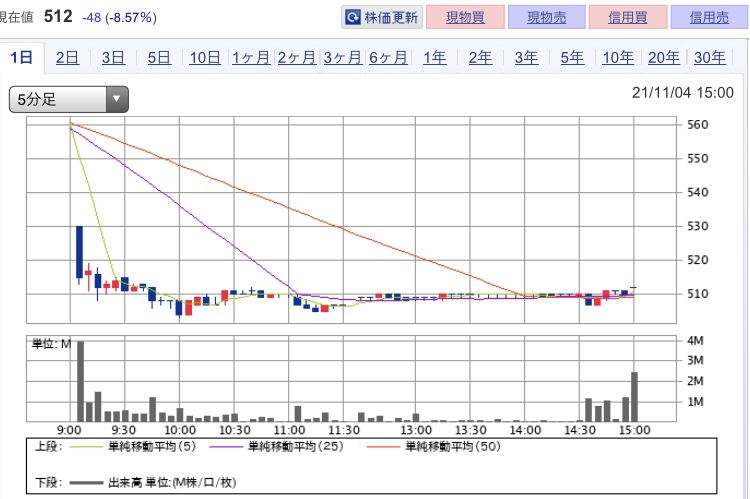View the 2年 chart range

(x=480, y=58)
